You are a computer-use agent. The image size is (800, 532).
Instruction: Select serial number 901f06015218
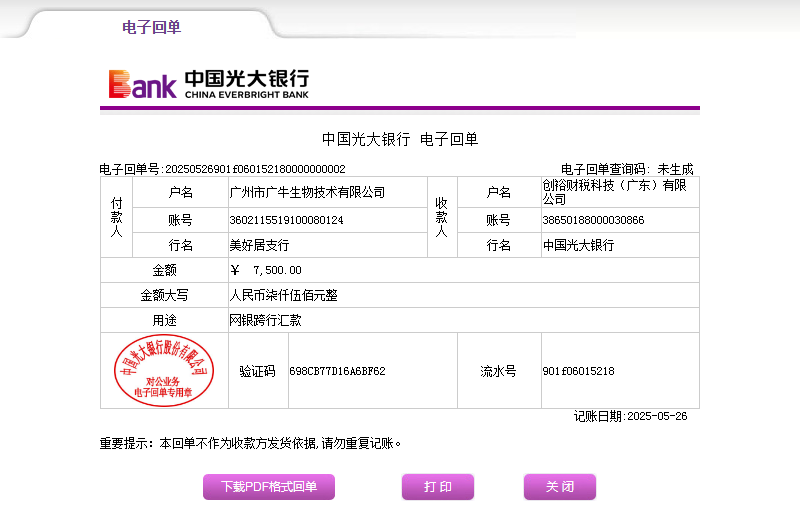tap(578, 371)
